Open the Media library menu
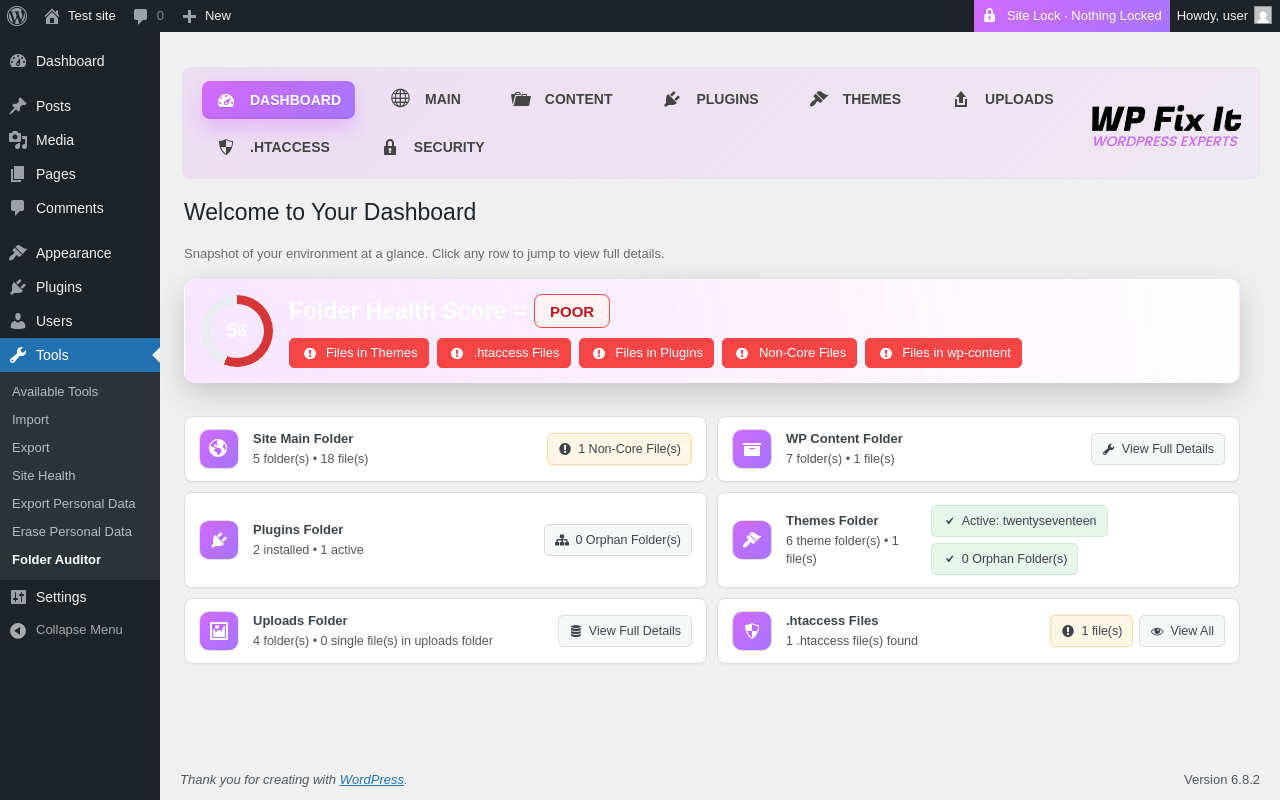1280x800 pixels. pyautogui.click(x=80, y=140)
